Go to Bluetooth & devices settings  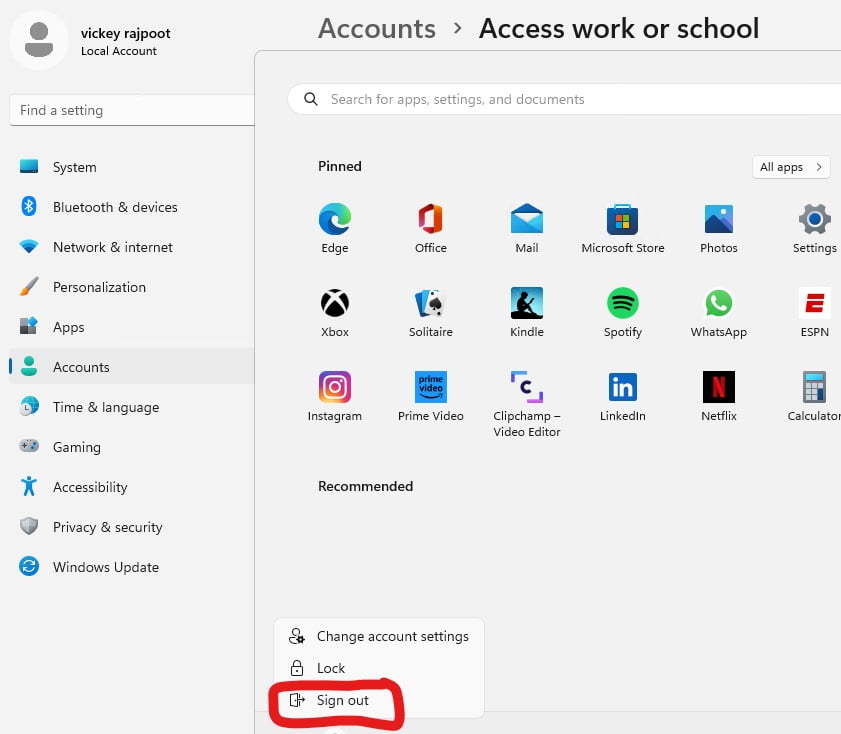(131, 207)
